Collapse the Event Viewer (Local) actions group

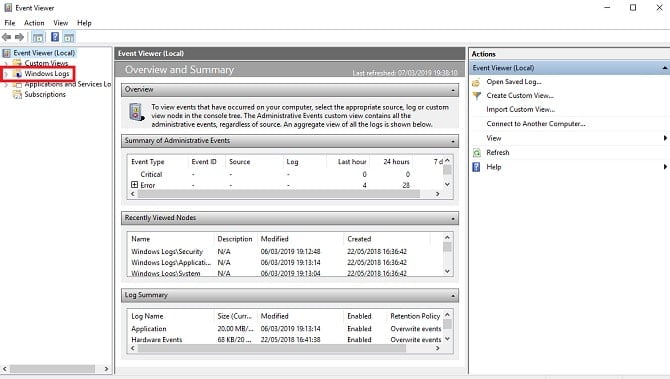point(665,68)
